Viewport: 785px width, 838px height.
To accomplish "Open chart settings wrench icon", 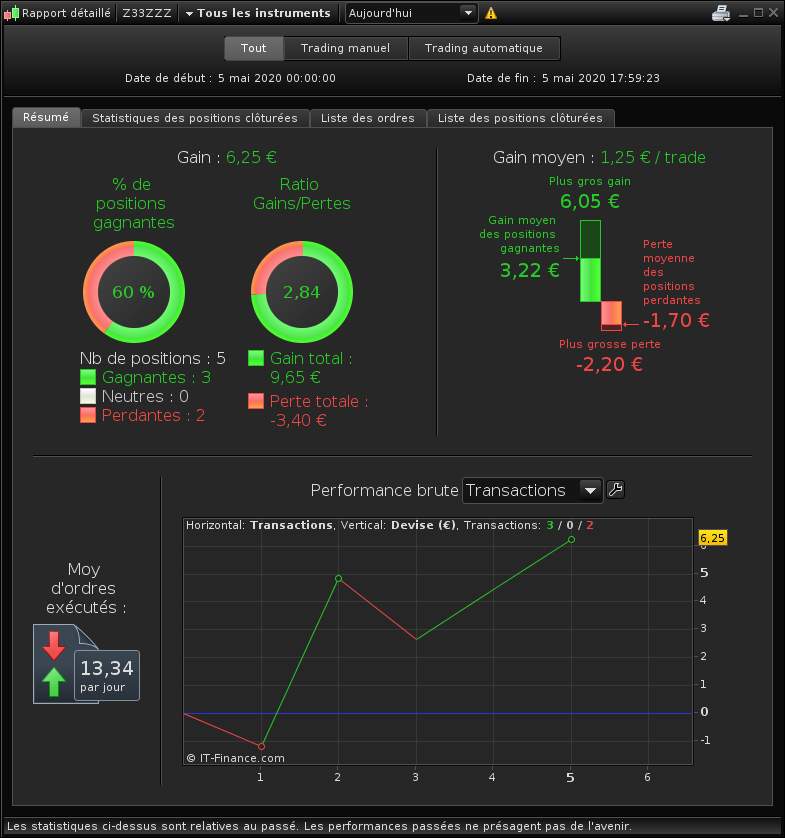I will 616,490.
